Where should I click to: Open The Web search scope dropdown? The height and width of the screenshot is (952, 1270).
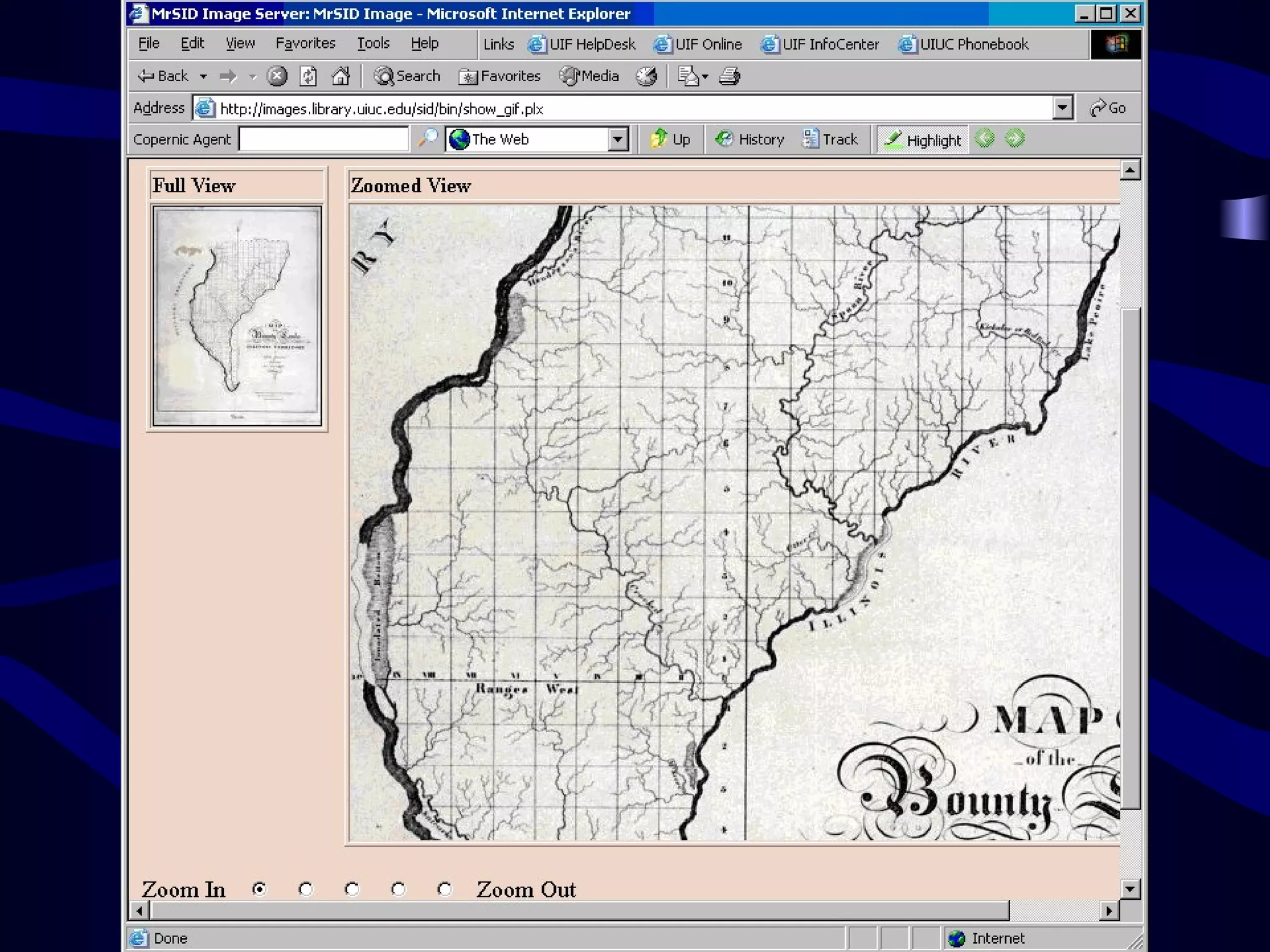tap(618, 139)
